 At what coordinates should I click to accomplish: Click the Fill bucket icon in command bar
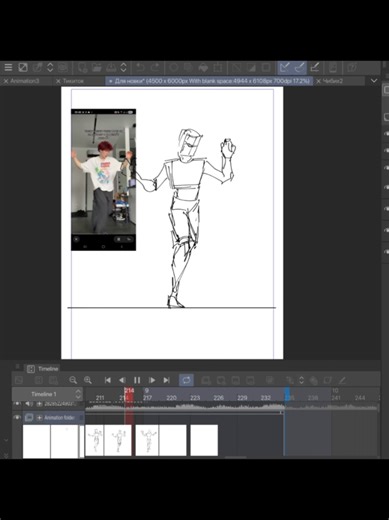click(x=203, y=68)
